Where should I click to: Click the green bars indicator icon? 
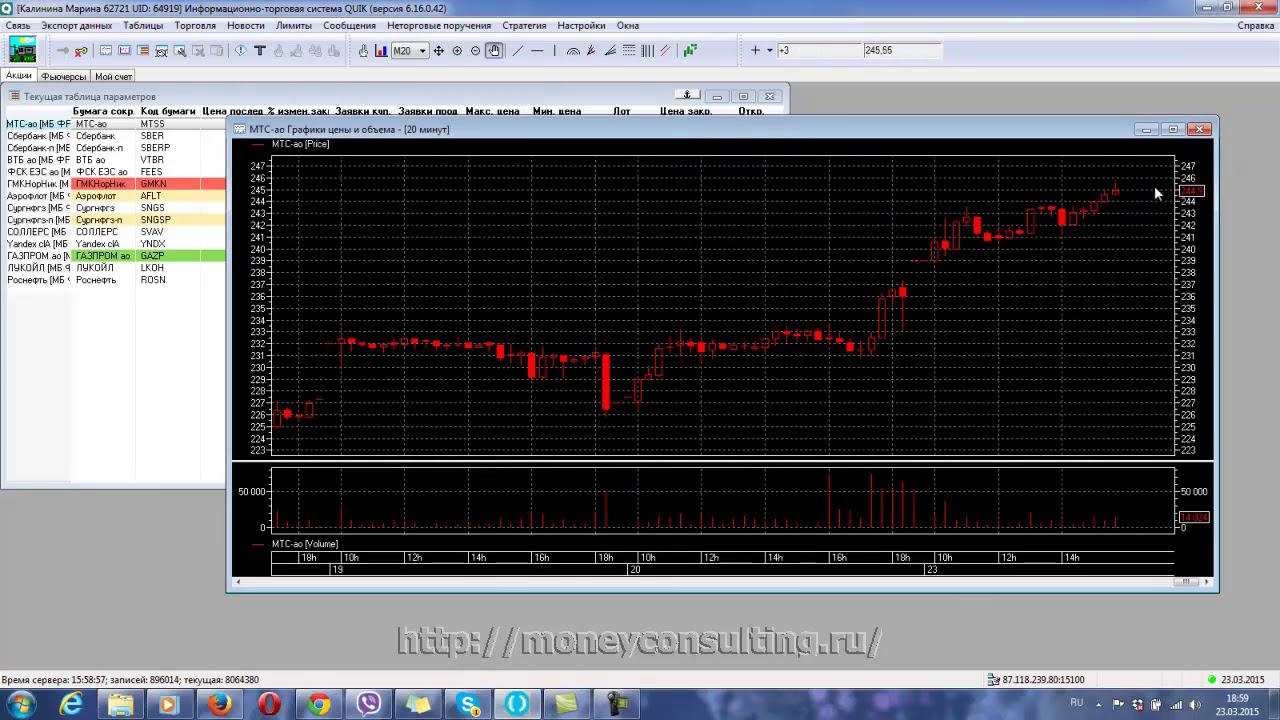pos(690,51)
